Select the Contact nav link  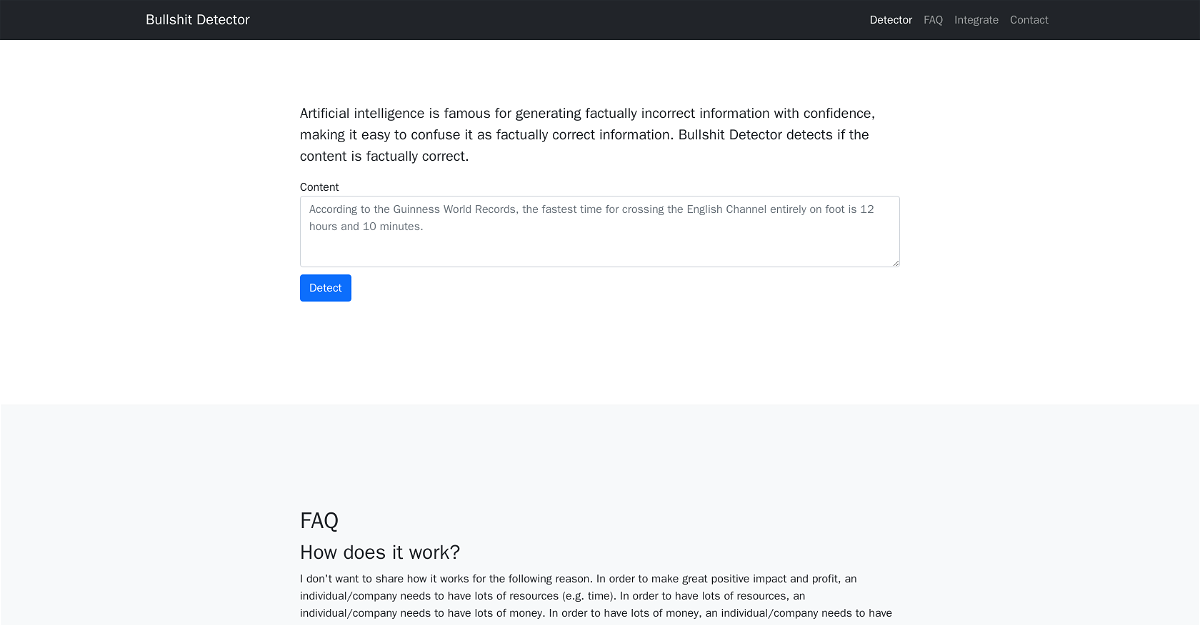pos(1029,20)
